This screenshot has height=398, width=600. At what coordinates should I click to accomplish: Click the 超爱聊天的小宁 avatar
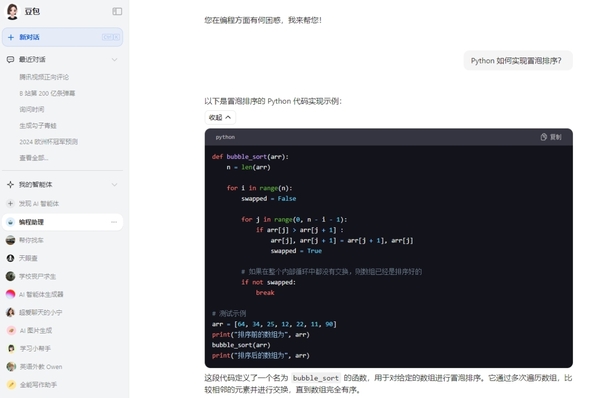coord(10,312)
